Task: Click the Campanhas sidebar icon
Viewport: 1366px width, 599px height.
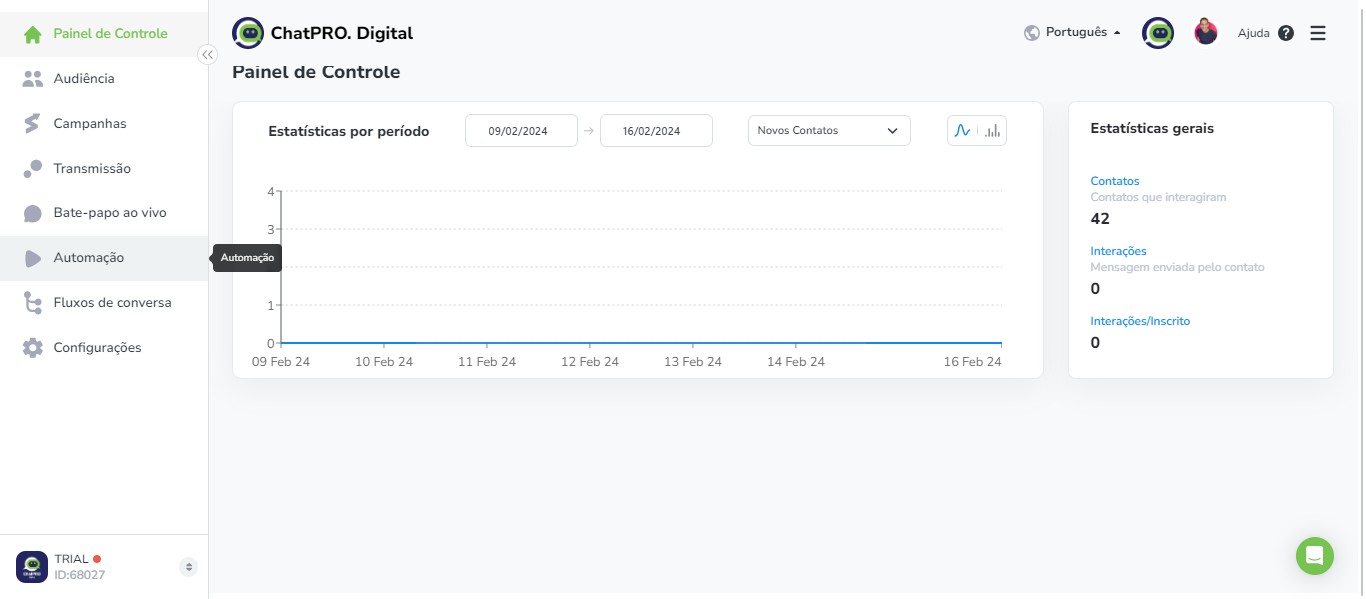Action: [x=33, y=124]
